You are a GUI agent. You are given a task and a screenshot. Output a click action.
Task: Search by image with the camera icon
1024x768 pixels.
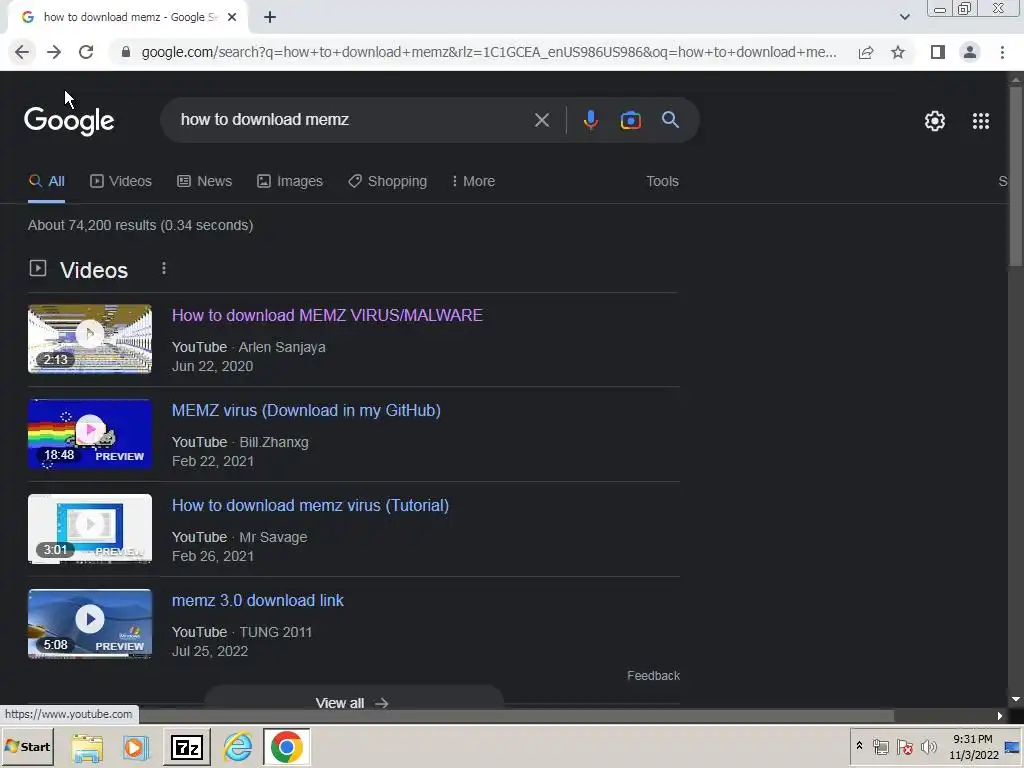click(x=630, y=120)
